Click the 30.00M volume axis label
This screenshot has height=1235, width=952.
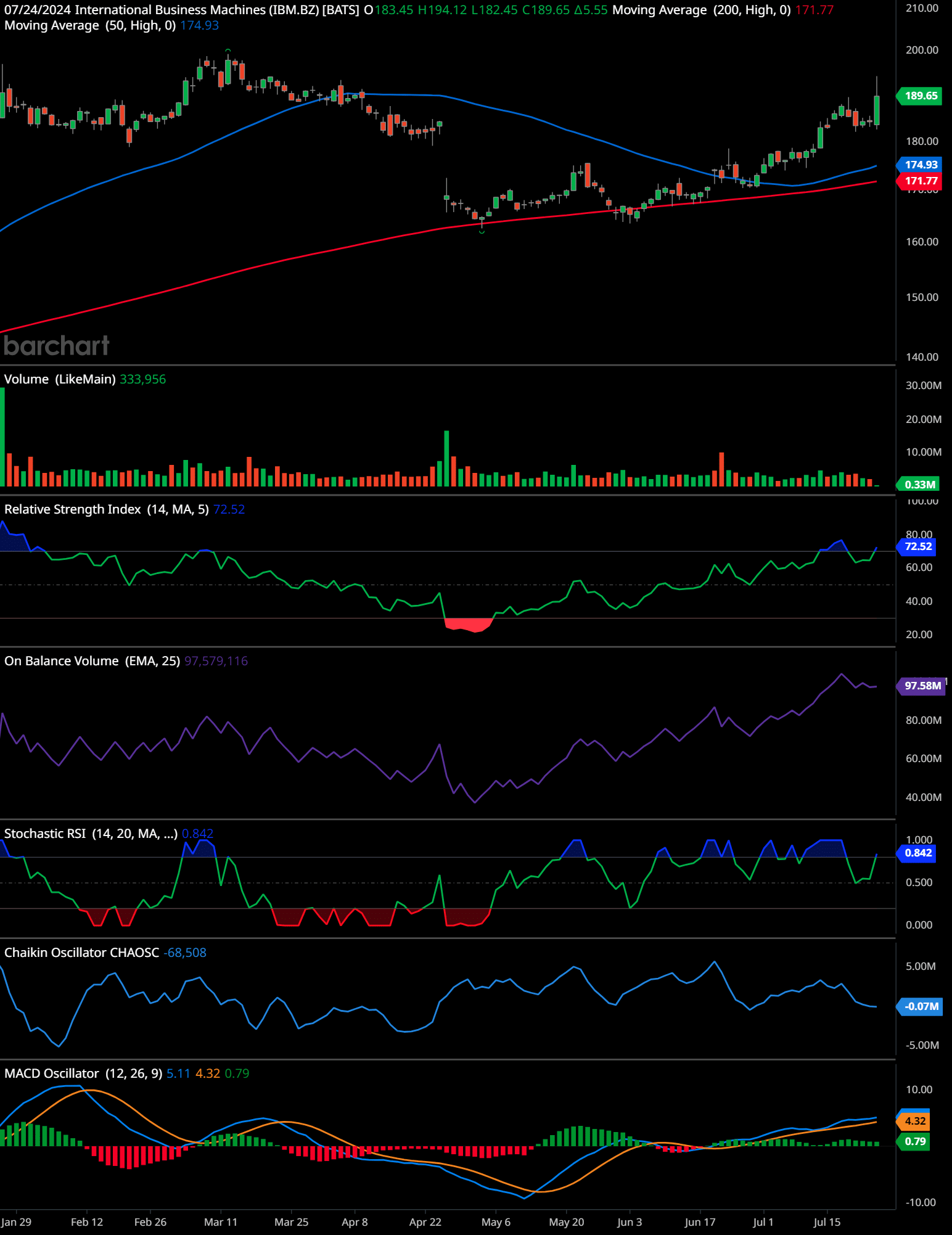[923, 385]
